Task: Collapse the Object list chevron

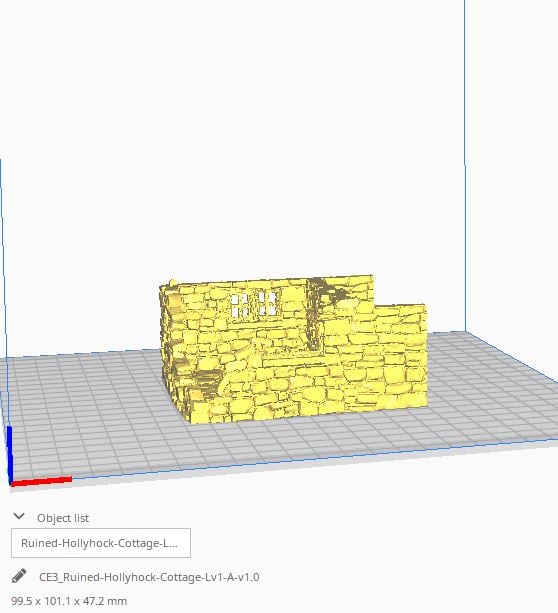Action: [19, 517]
